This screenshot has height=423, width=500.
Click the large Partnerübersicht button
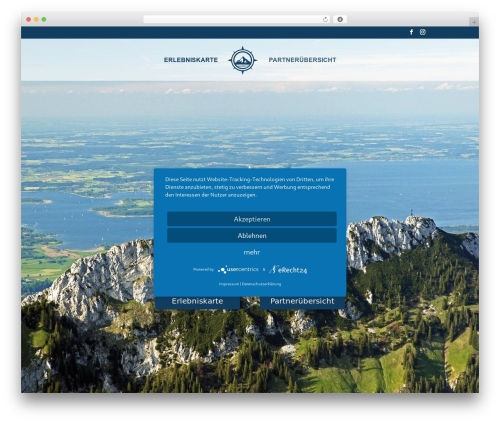coord(302,302)
